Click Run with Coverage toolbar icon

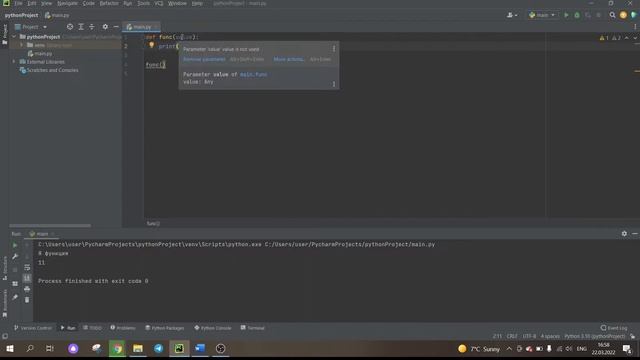tap(588, 15)
